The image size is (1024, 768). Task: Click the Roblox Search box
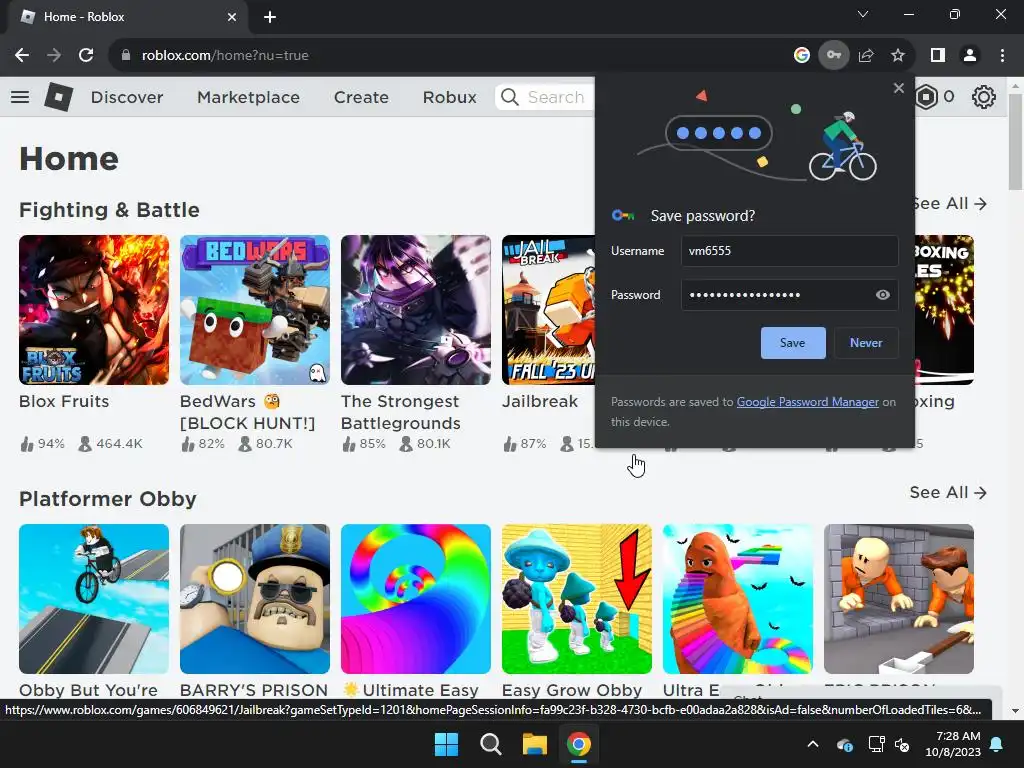545,97
